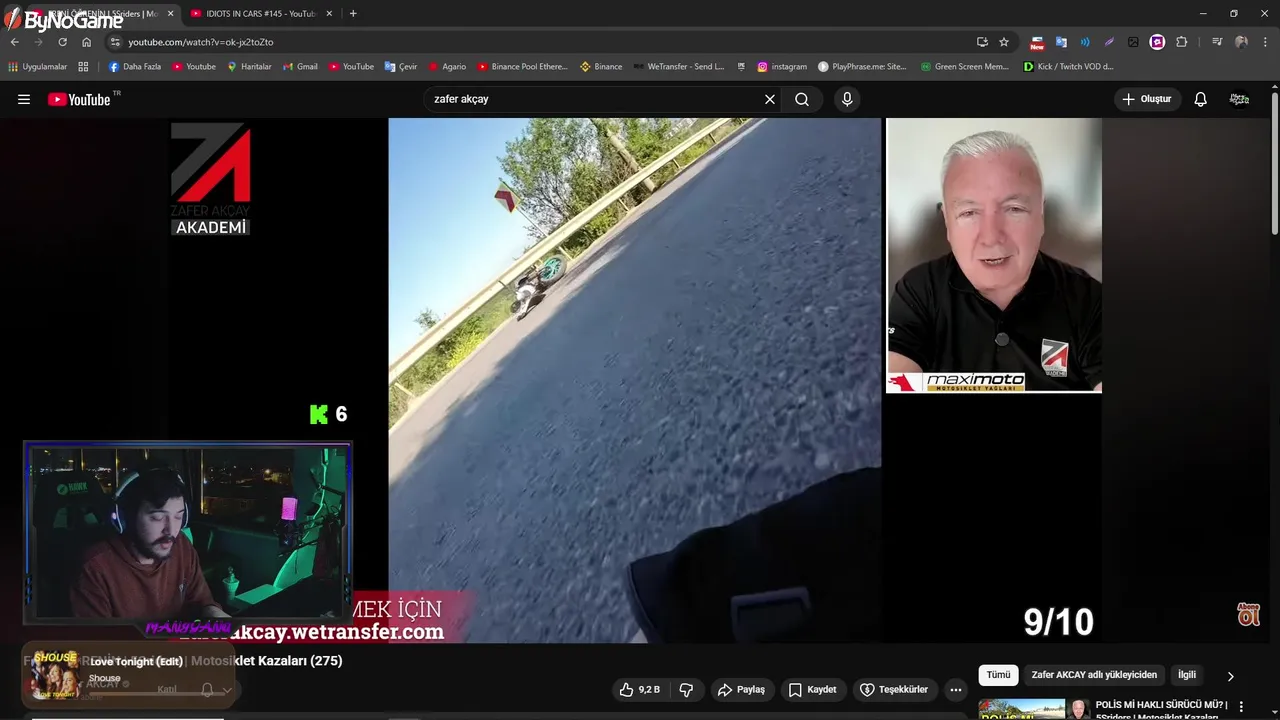This screenshot has height=720, width=1280.
Task: Open the purple square extension icon
Action: 1157,42
